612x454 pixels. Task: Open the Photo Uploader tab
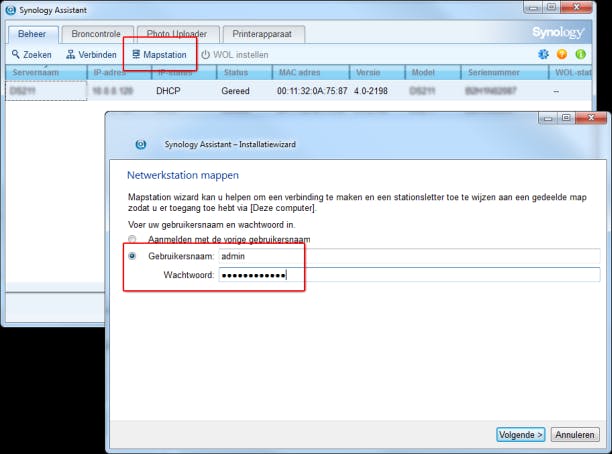pyautogui.click(x=177, y=34)
